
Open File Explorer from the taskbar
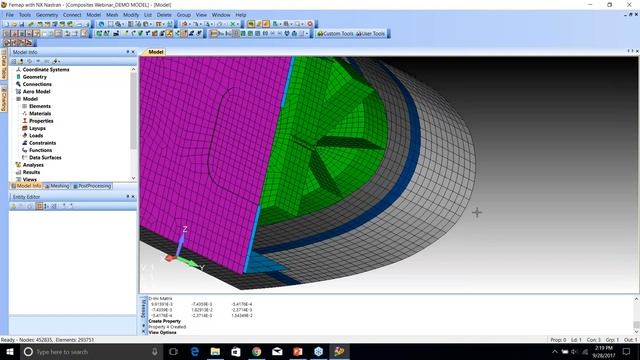click(x=215, y=351)
